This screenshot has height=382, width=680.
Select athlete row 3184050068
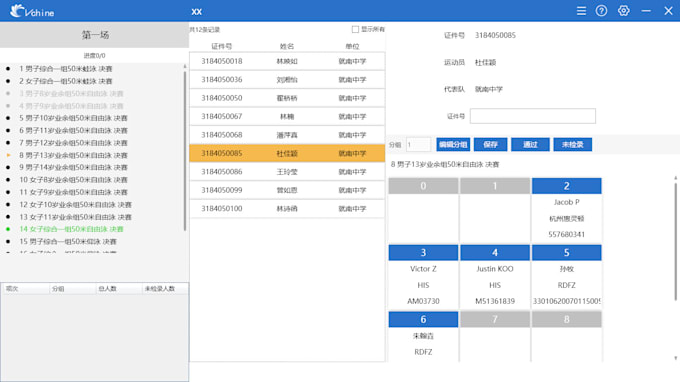[287, 135]
